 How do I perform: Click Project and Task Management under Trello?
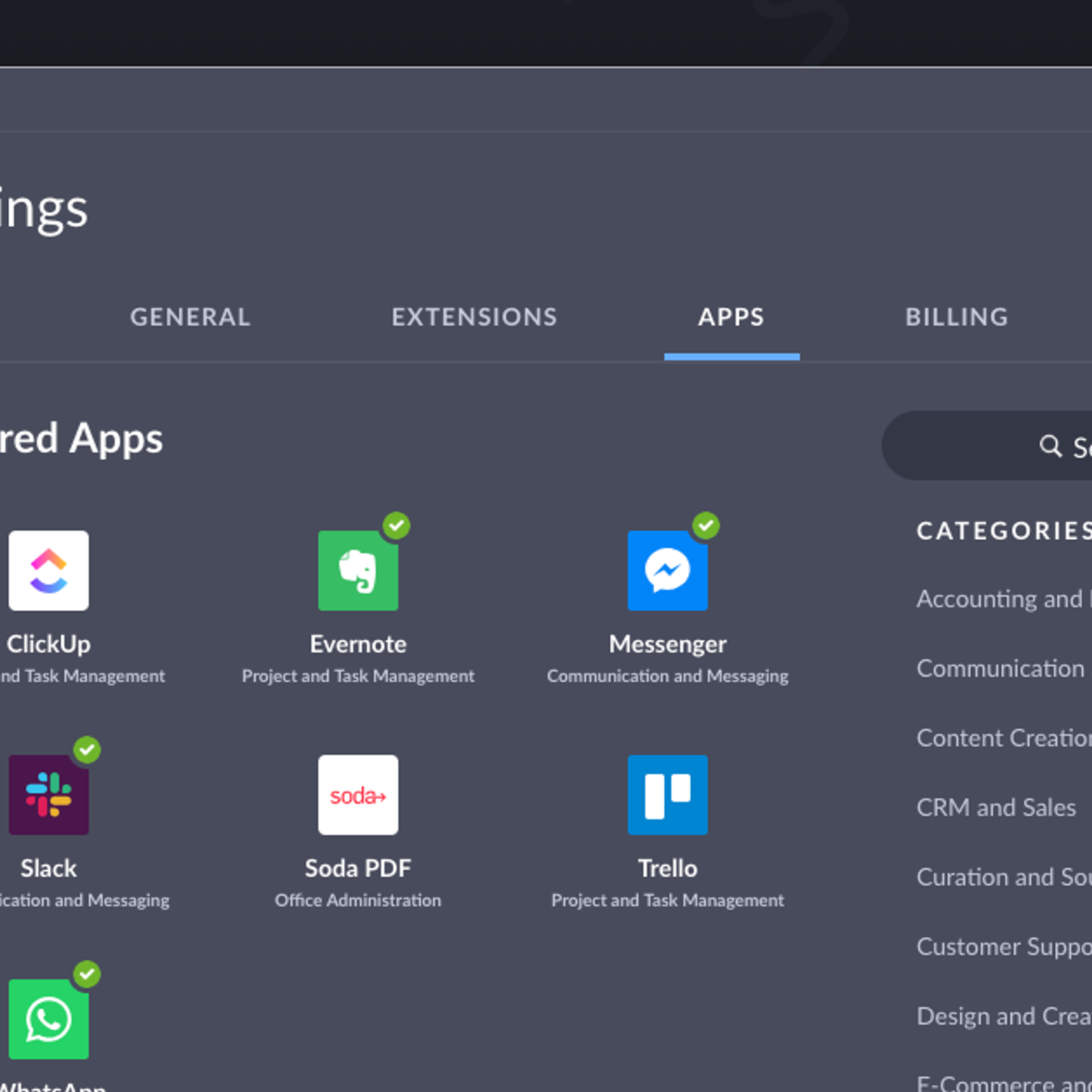667,900
